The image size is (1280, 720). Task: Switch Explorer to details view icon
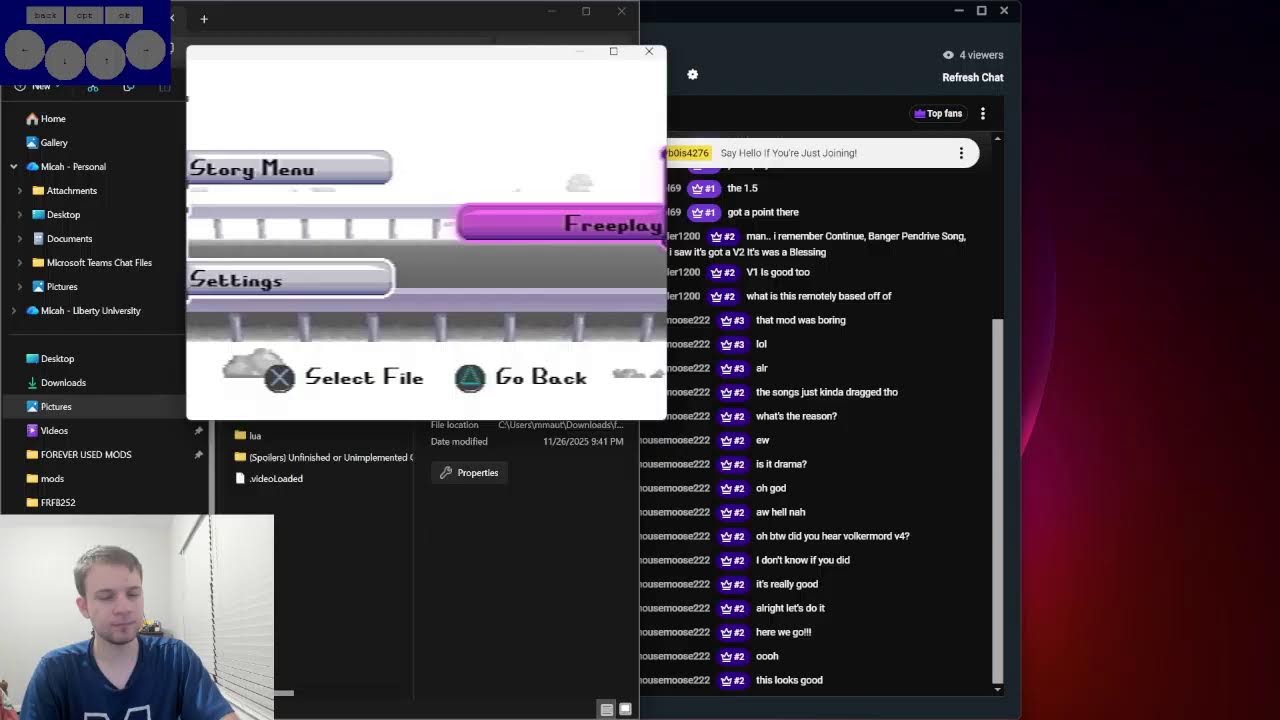coord(606,709)
